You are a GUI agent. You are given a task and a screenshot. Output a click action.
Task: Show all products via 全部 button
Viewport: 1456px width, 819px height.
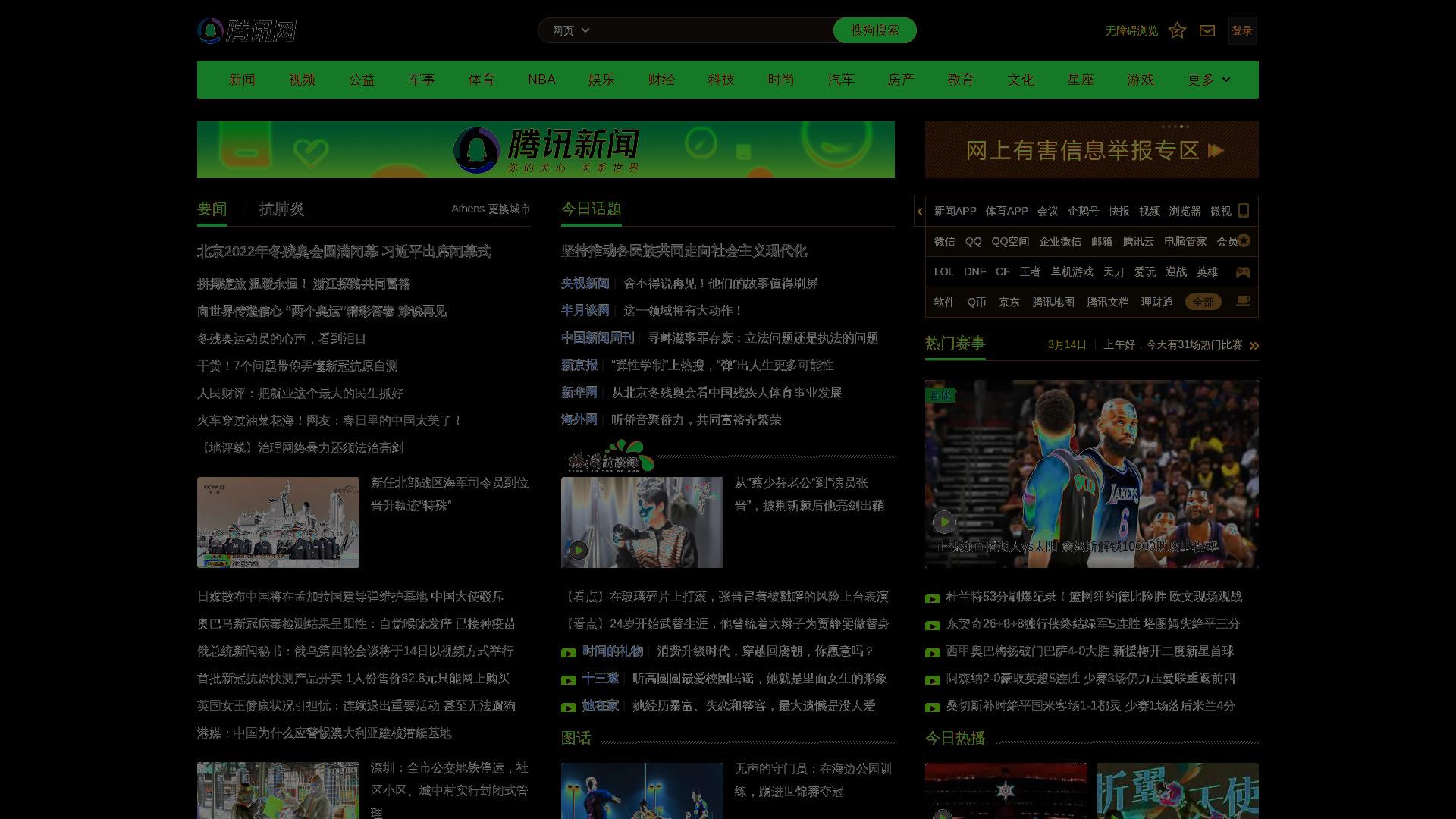[x=1203, y=302]
